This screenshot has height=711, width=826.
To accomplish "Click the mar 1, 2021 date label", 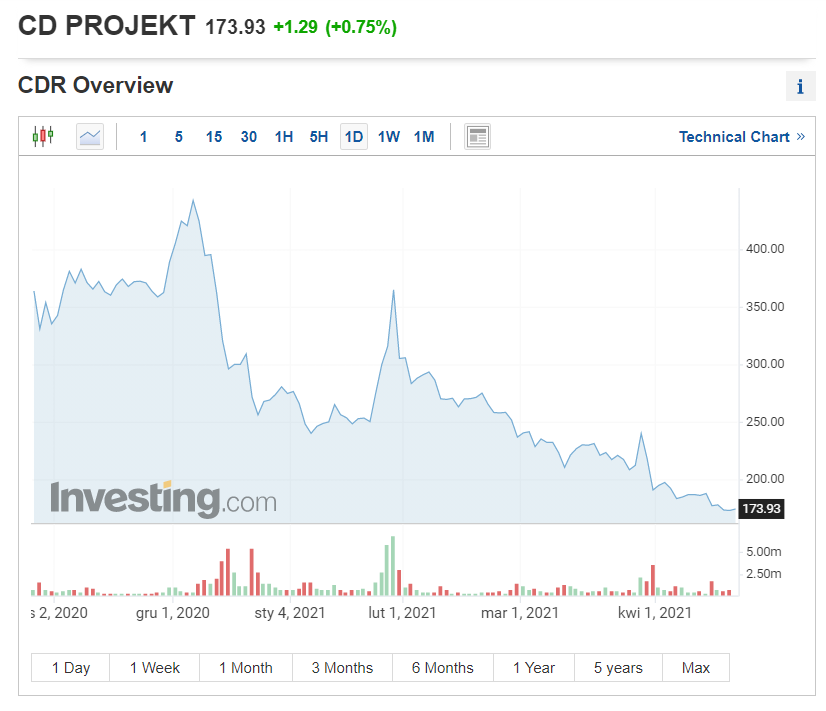I will 519,613.
